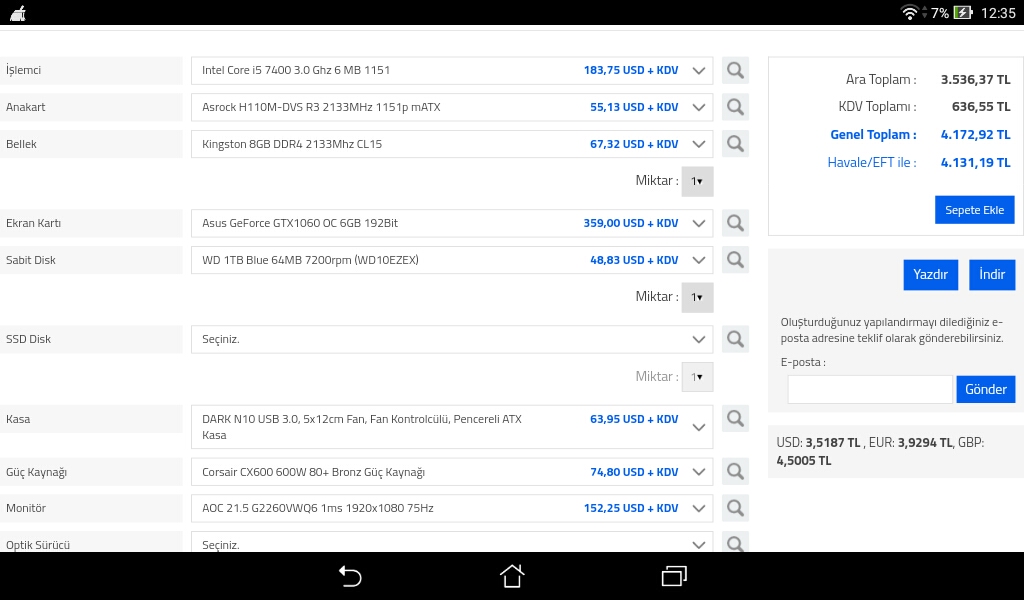1024x600 pixels.
Task: Tap the KDV Toplamı tax amount
Action: (x=981, y=106)
